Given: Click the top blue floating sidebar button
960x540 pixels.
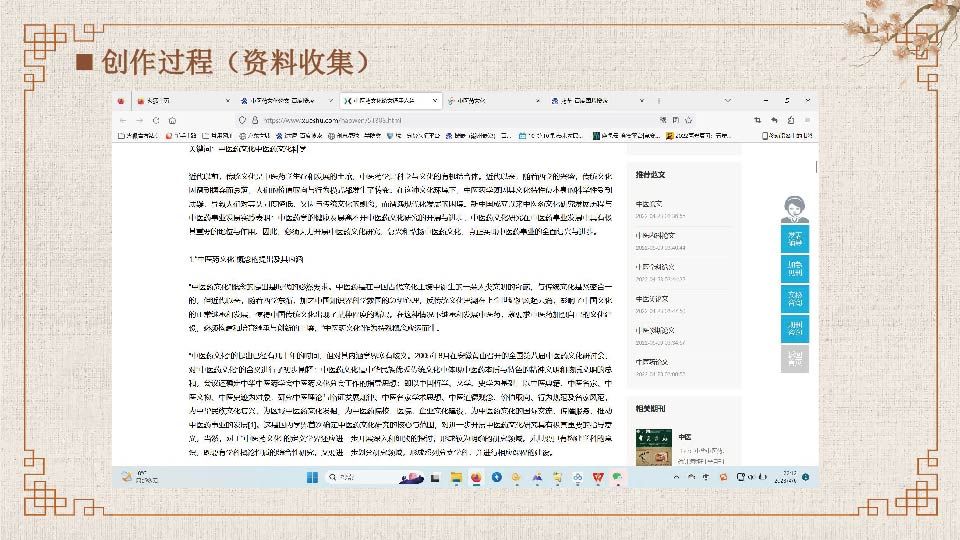Looking at the screenshot, I should tap(793, 240).
